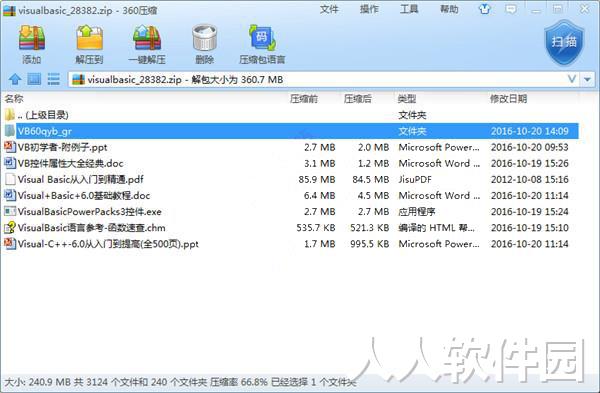The image size is (600, 393).
Task: Click the ppt icon of Visual-C++-6.0从入门到提高
Action: click(10, 243)
